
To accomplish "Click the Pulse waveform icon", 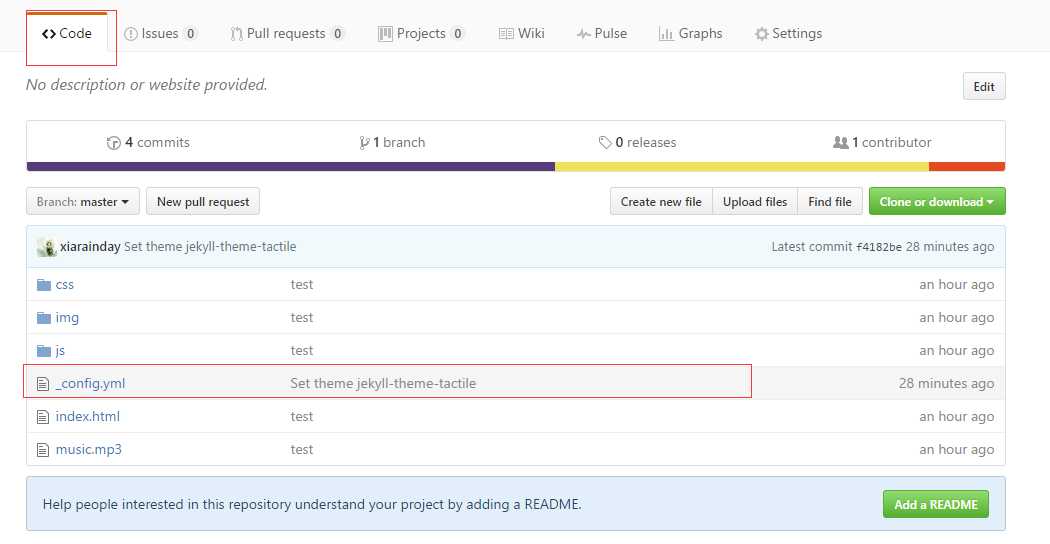I will (x=584, y=34).
